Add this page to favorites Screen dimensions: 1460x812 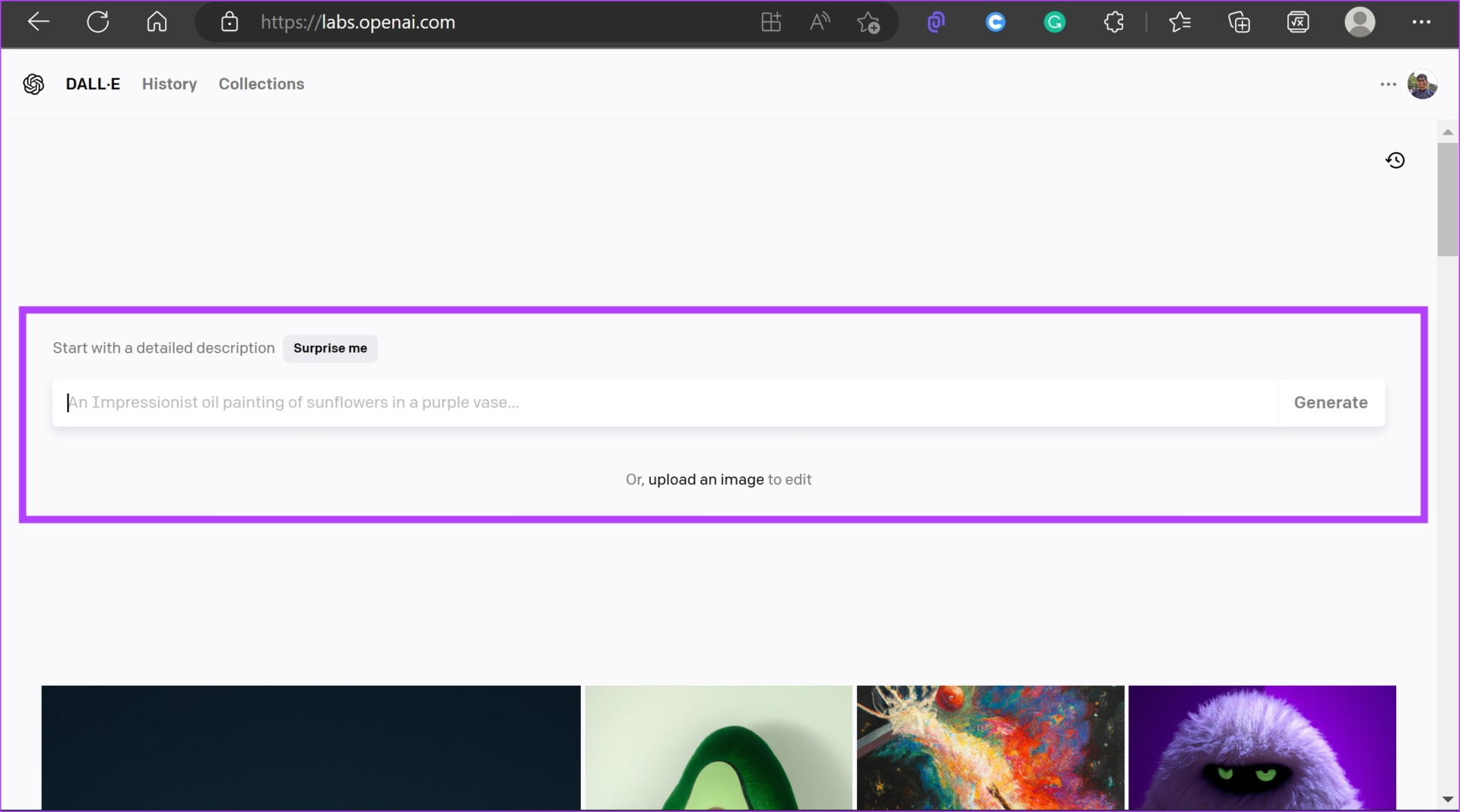pyautogui.click(x=868, y=23)
